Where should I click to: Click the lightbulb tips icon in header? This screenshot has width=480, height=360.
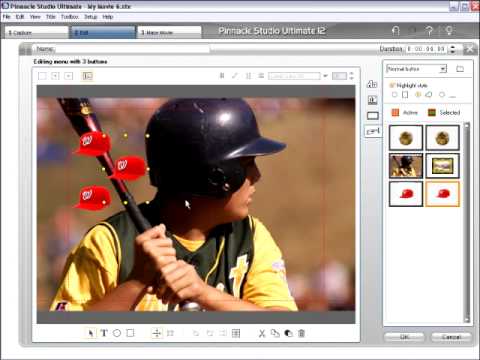pos(449,31)
